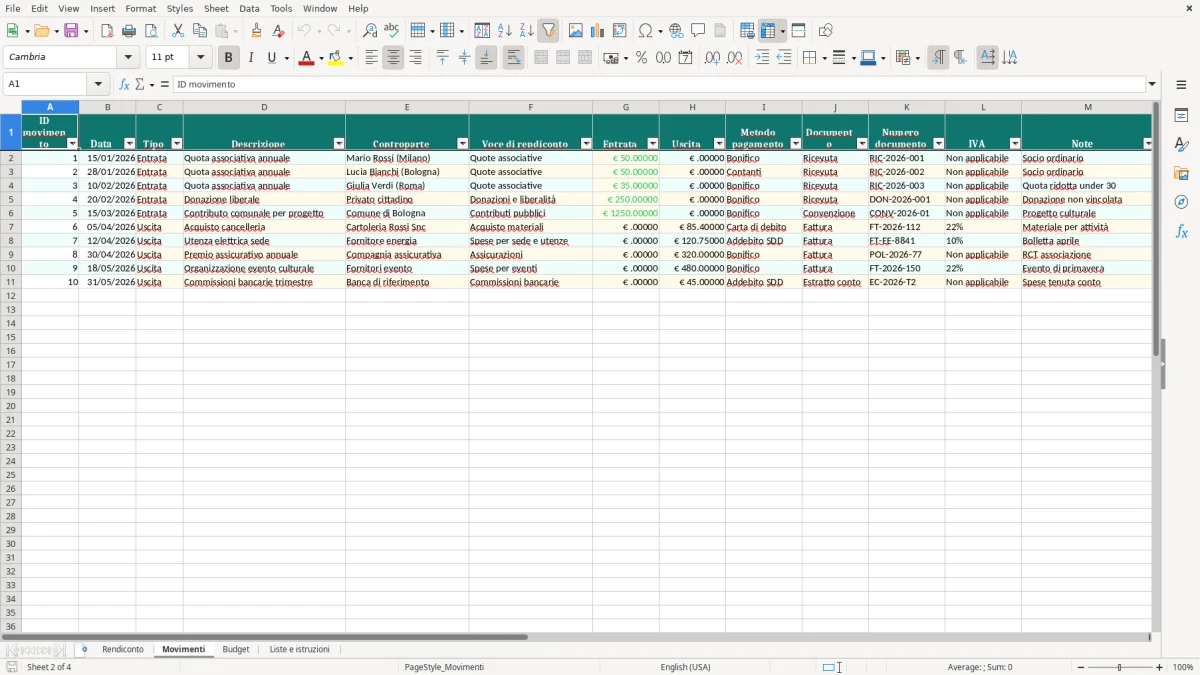This screenshot has width=1200, height=675.
Task: Open the Font Size dropdown
Action: pos(200,58)
